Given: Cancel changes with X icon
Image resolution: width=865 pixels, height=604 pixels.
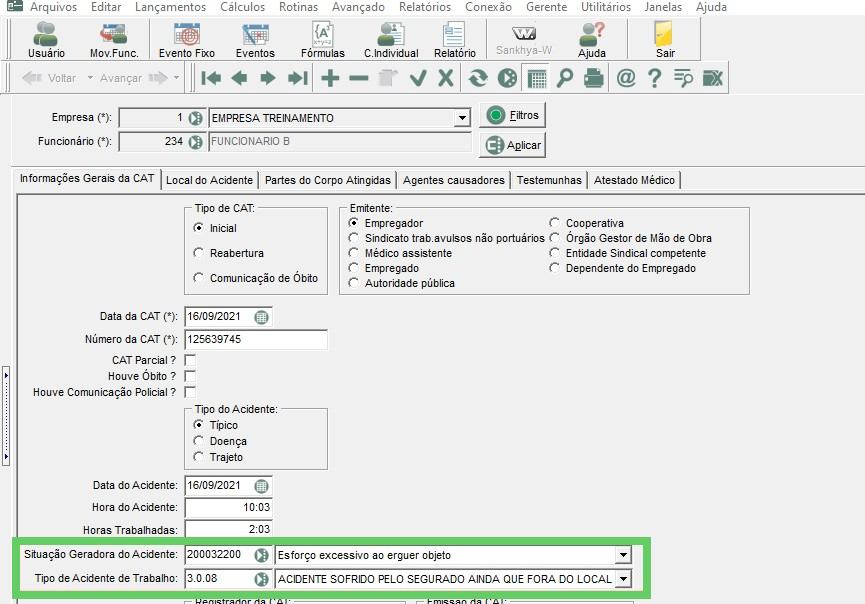Looking at the screenshot, I should tap(446, 78).
